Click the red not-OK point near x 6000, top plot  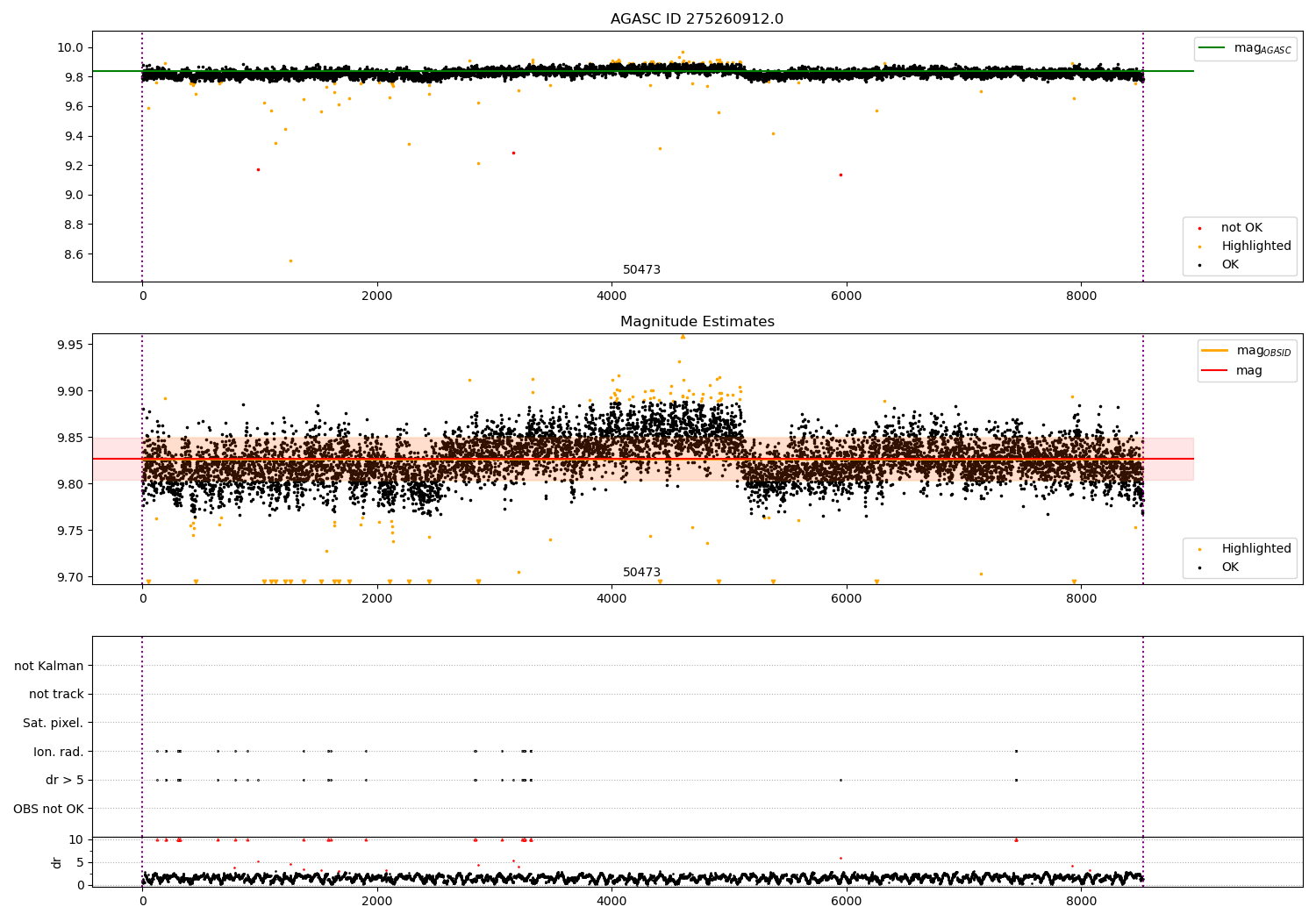(840, 175)
